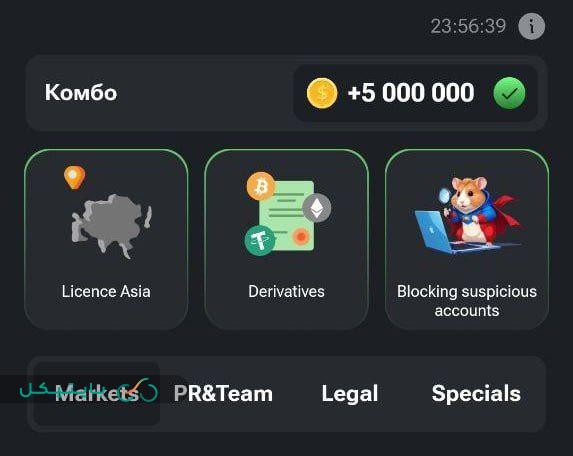Click the gold coin icon in combo reward
Image resolution: width=573 pixels, height=456 pixels.
tap(322, 93)
